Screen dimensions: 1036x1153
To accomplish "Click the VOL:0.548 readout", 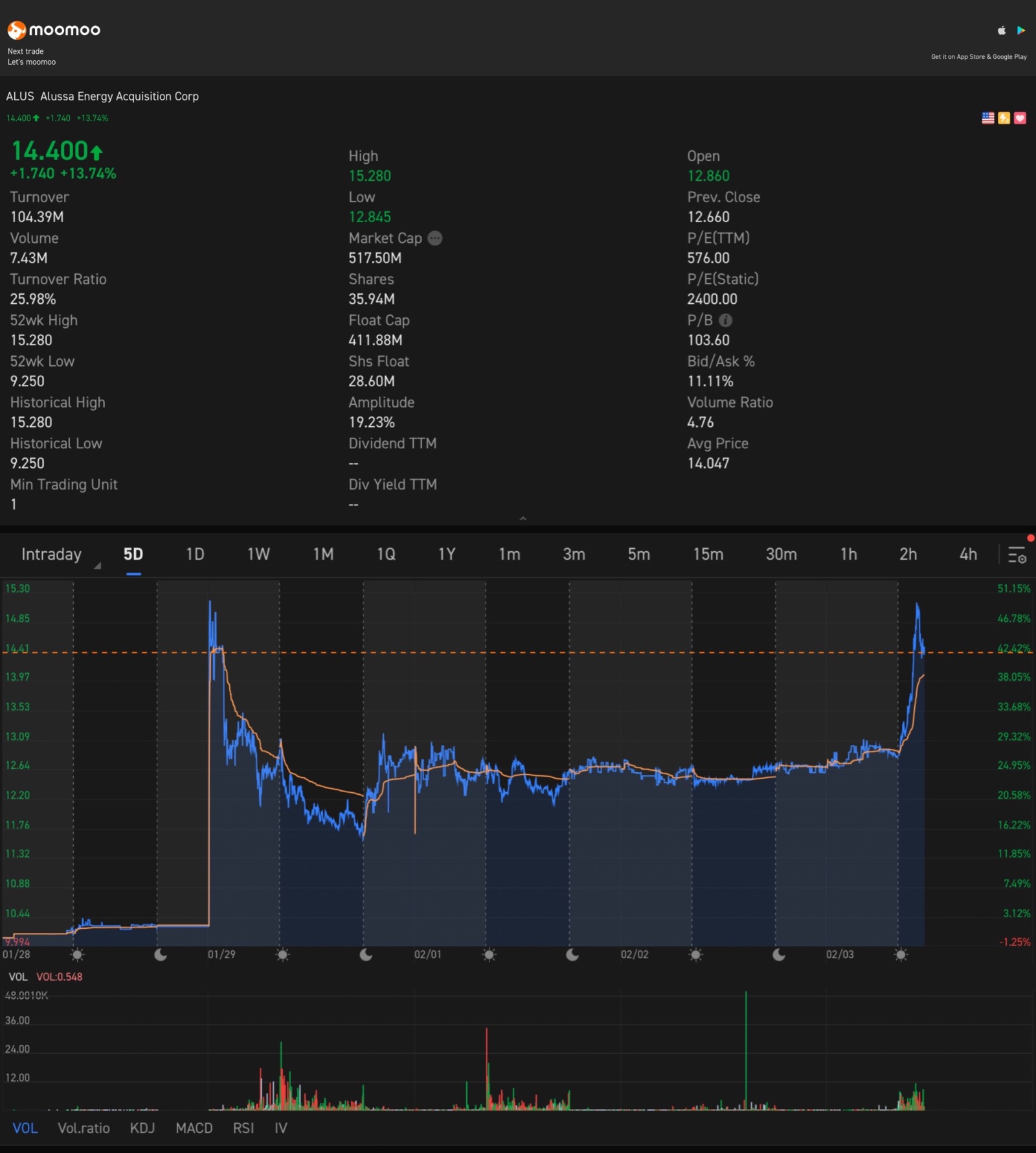I will (60, 977).
